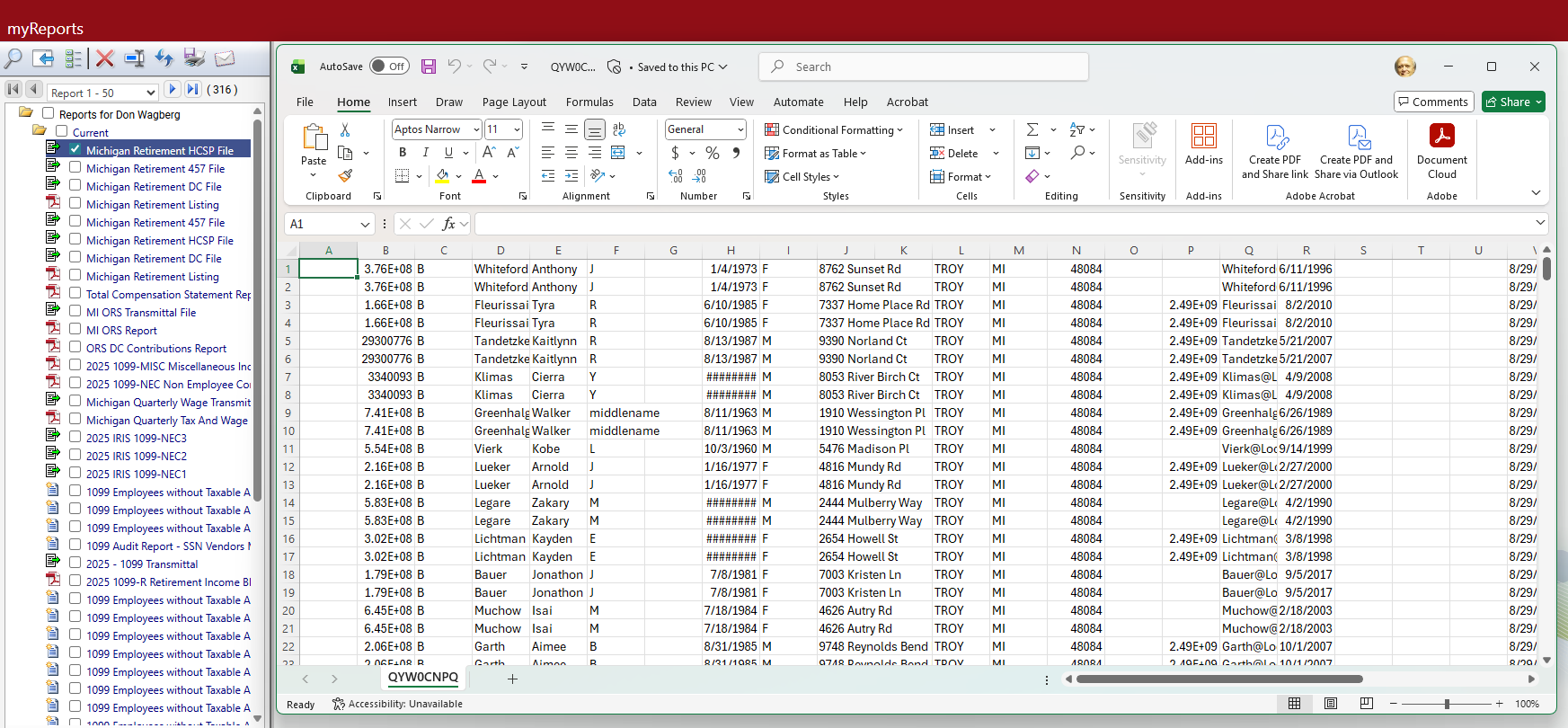Click the Save icon in Excel title bar
Viewport: 1568px width, 728px height.
click(429, 67)
